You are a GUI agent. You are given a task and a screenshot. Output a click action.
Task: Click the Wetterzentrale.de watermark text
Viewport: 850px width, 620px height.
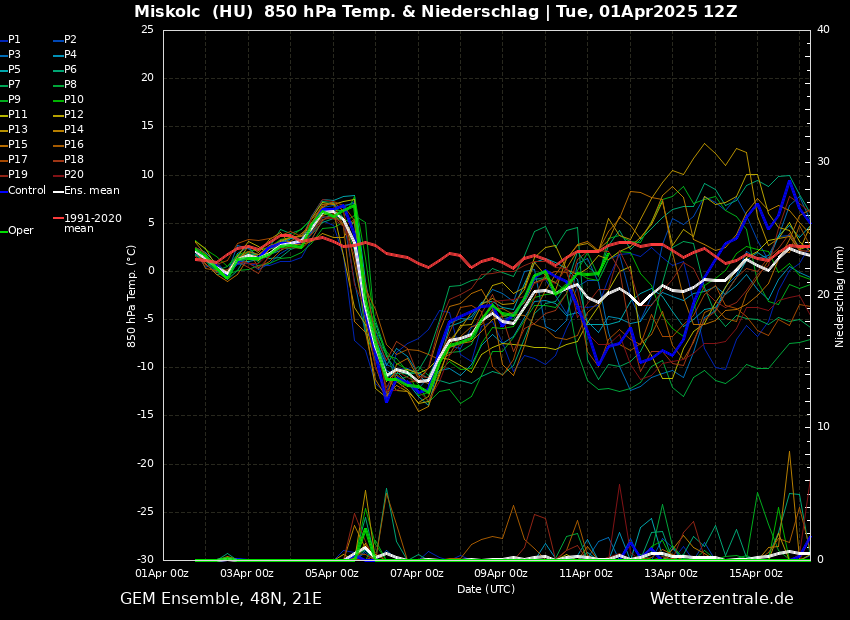(x=721, y=599)
